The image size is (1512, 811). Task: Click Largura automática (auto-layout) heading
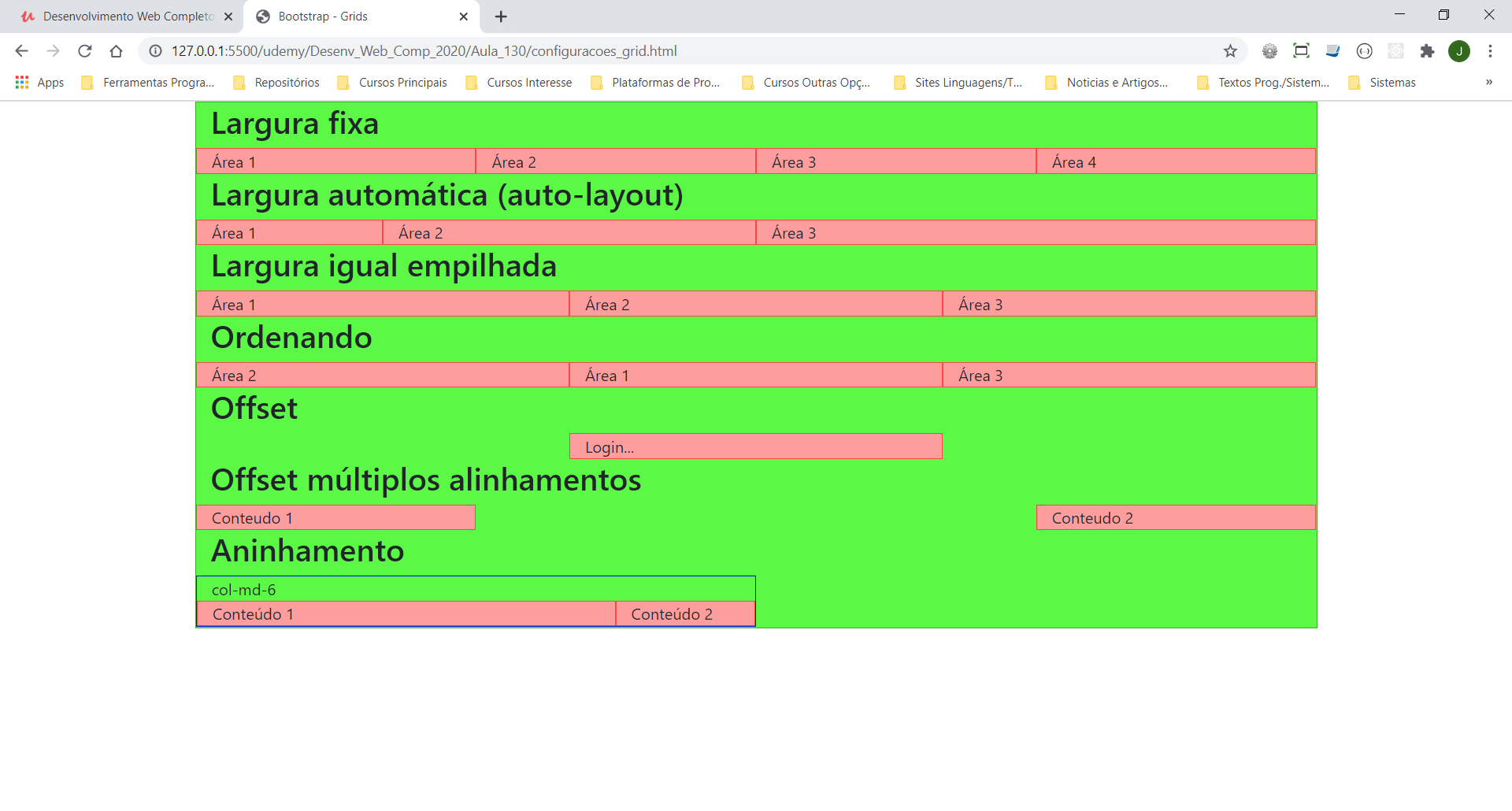[447, 195]
